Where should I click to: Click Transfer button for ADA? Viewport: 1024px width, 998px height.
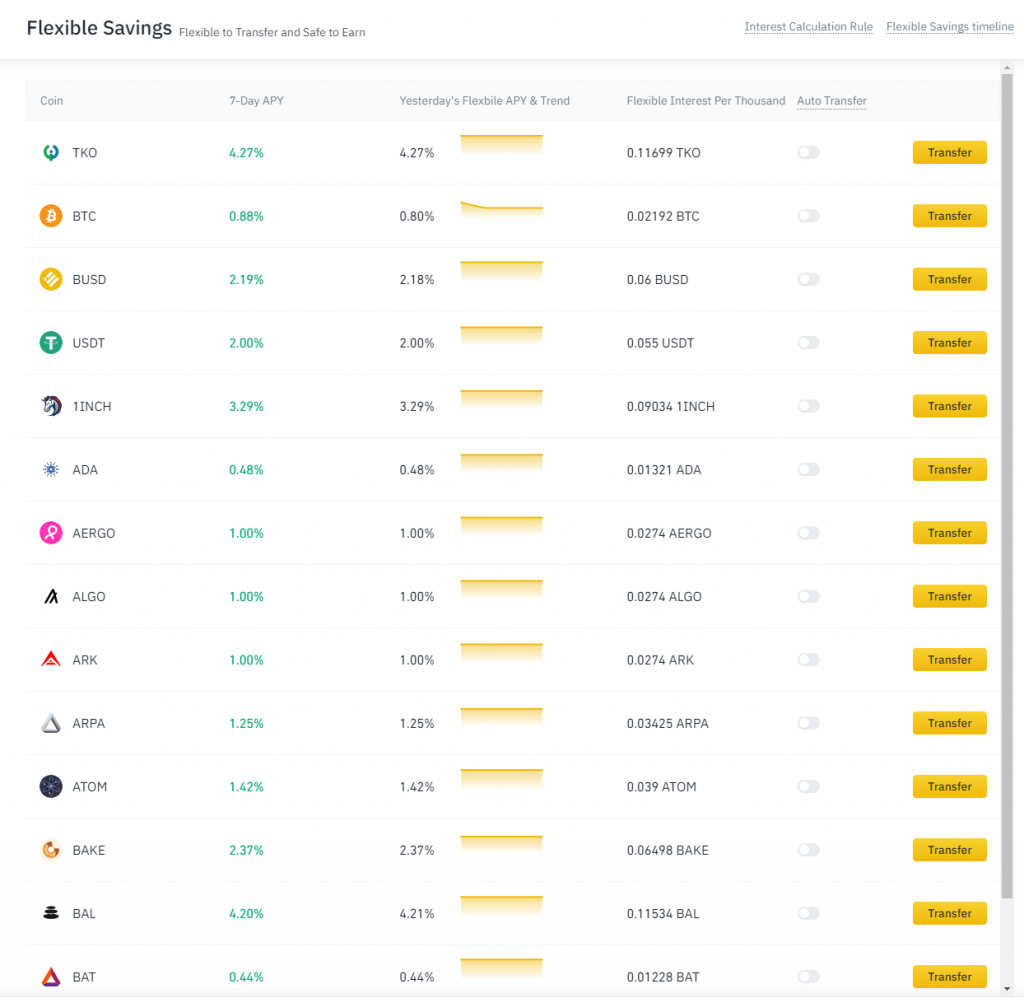tap(950, 470)
